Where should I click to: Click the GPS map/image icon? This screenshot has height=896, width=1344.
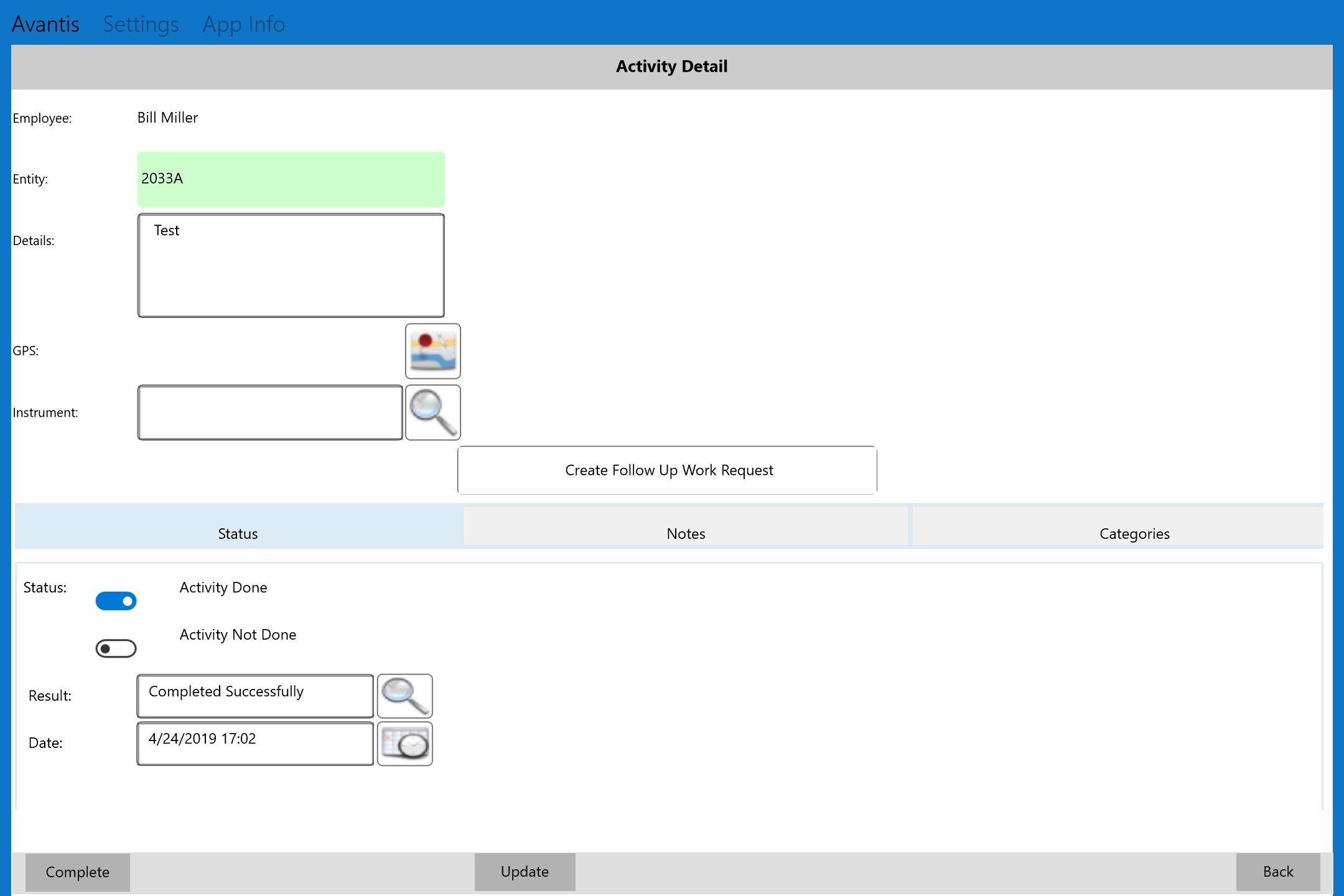[x=433, y=350]
